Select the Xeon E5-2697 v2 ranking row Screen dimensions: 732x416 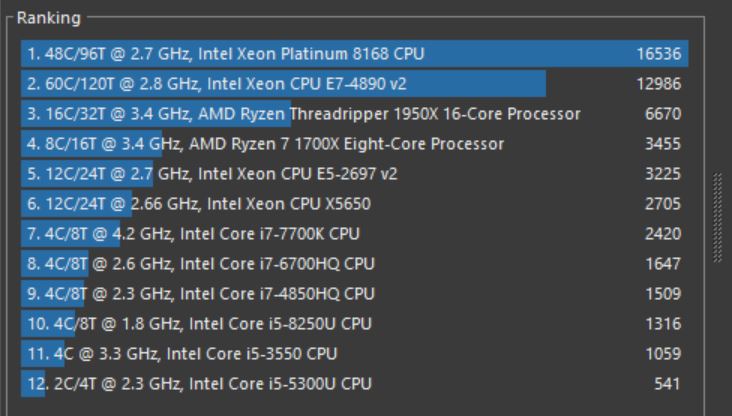pos(212,174)
